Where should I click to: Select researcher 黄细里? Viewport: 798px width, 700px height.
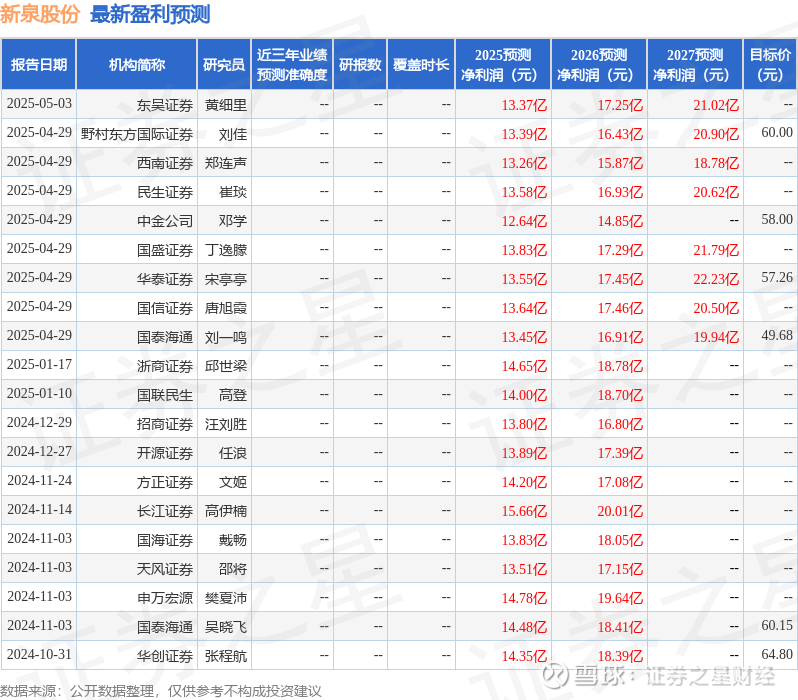225,105
